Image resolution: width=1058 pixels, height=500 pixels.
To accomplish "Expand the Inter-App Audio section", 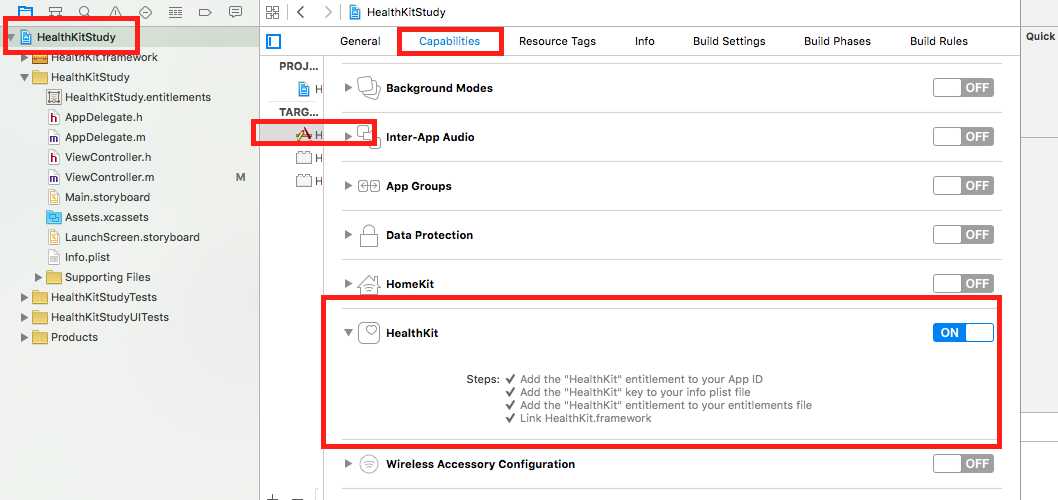I will (348, 137).
